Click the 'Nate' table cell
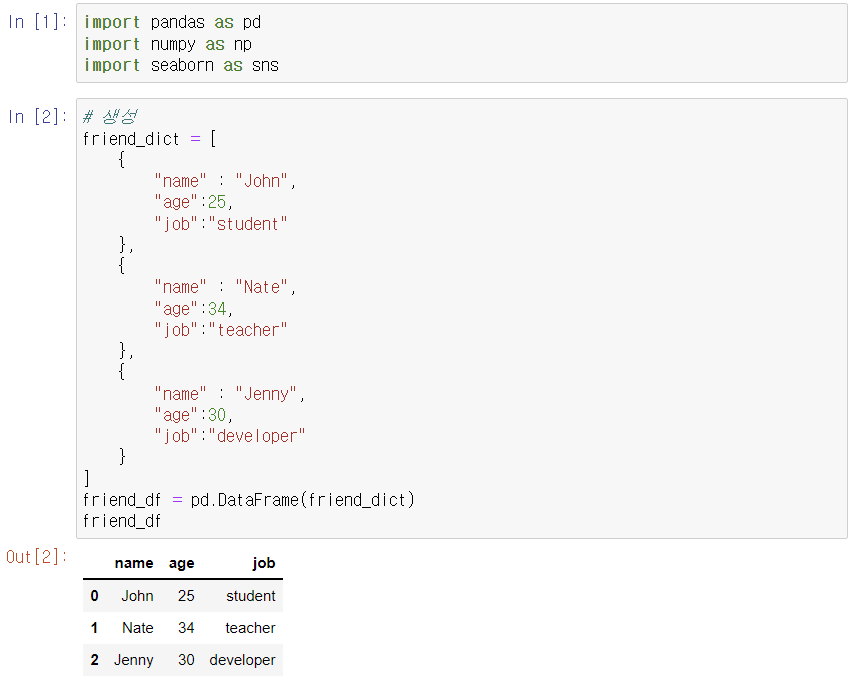 (138, 628)
